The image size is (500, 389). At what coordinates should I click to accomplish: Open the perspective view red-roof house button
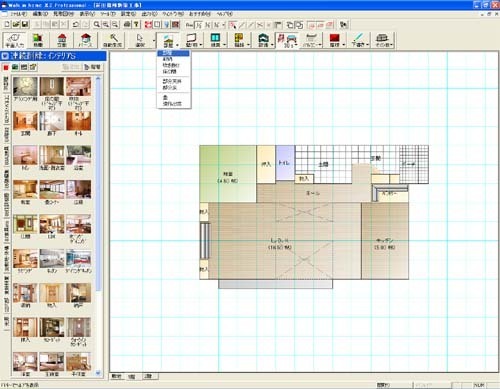[x=86, y=40]
